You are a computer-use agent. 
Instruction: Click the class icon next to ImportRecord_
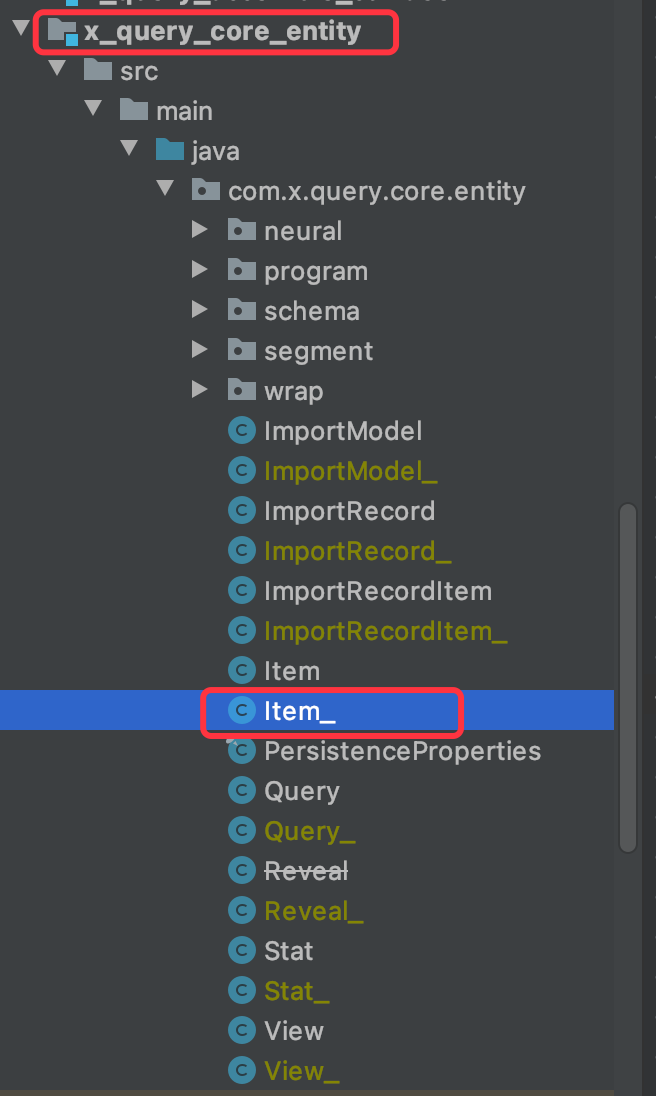pos(241,551)
